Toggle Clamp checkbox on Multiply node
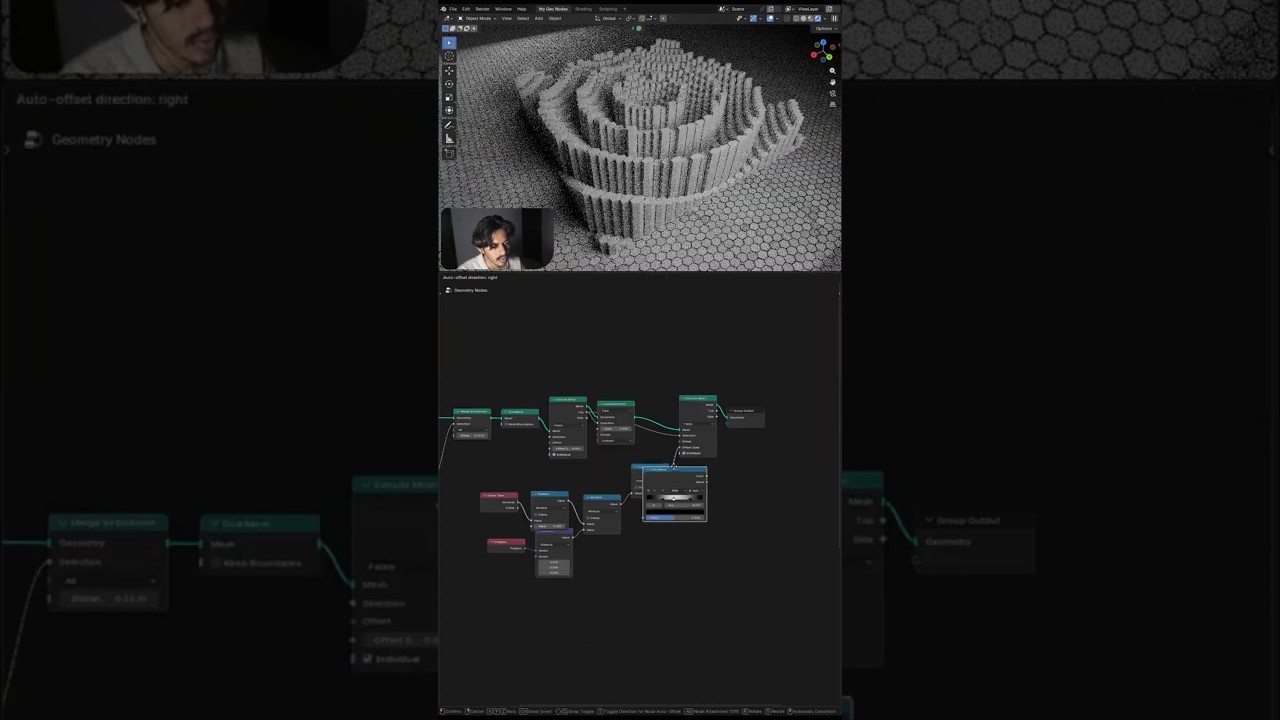Viewport: 1280px width, 720px height. point(536,514)
